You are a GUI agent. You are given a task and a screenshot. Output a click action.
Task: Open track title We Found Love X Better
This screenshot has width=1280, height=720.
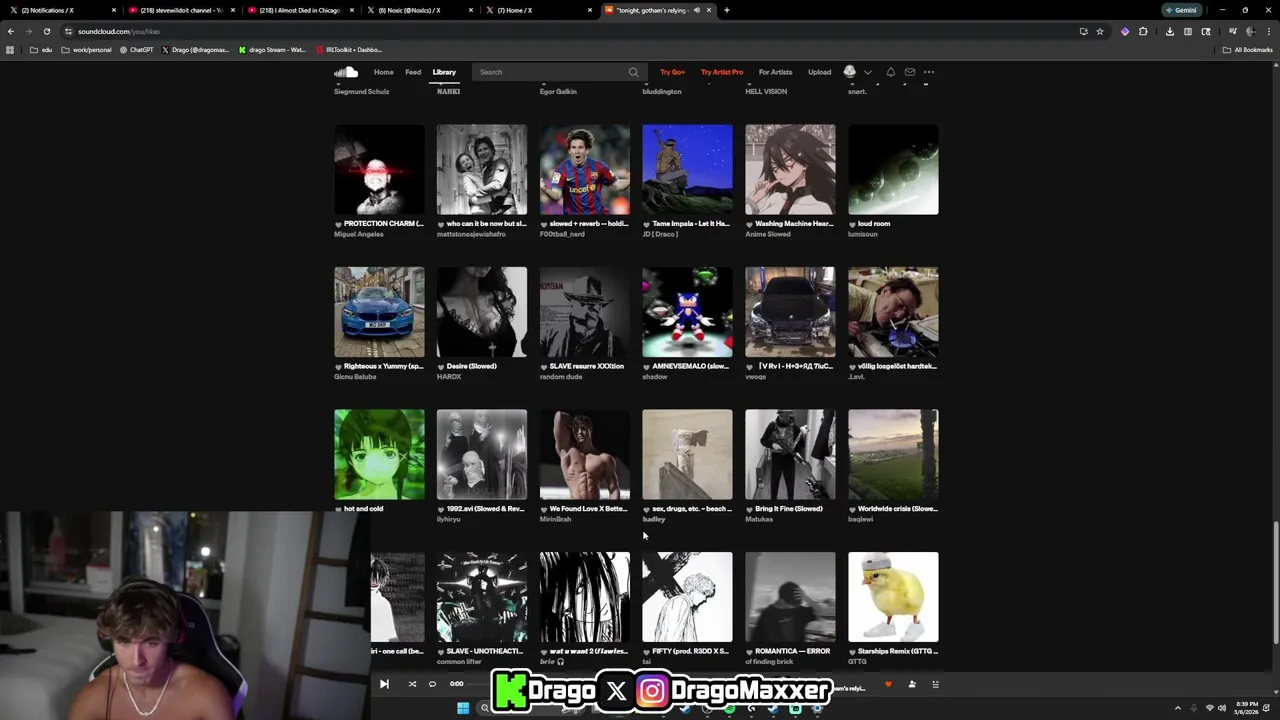coord(588,509)
